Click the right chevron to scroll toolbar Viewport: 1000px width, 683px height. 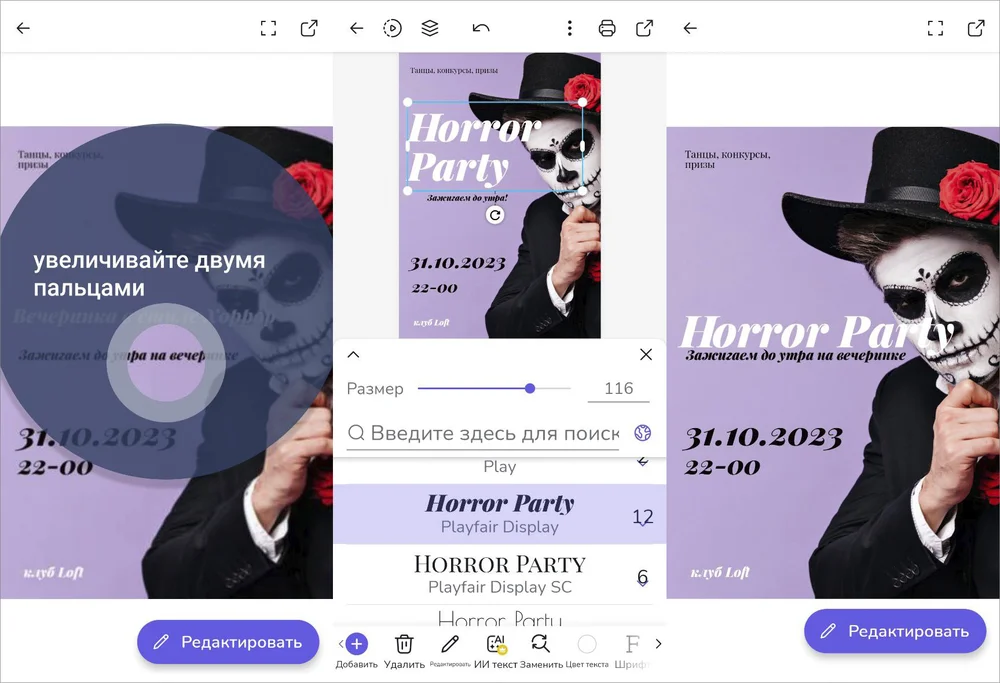[x=659, y=644]
